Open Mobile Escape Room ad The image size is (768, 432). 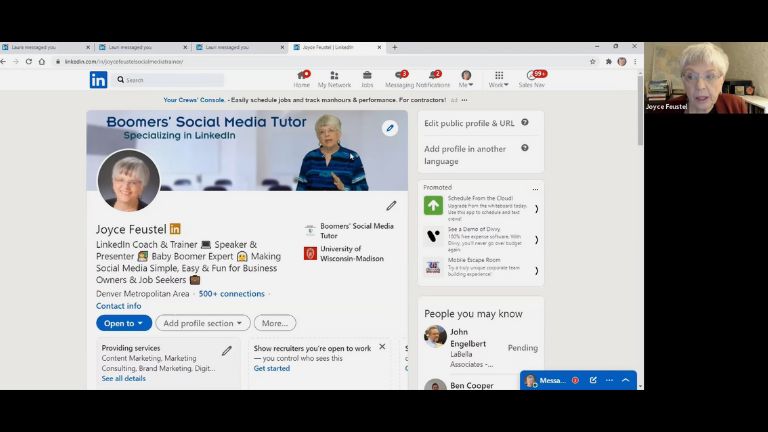(x=480, y=267)
